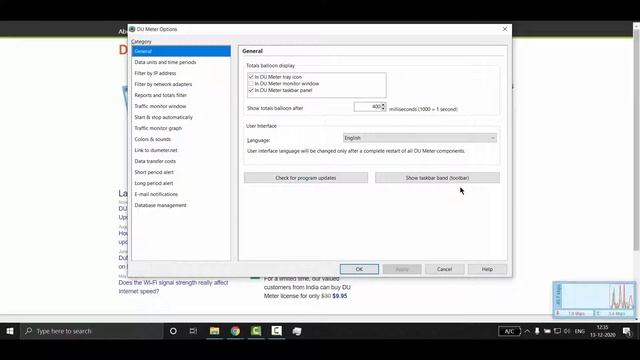Screen dimensions: 640x360
Task: Open E-mail notifications category
Action: 156,194
